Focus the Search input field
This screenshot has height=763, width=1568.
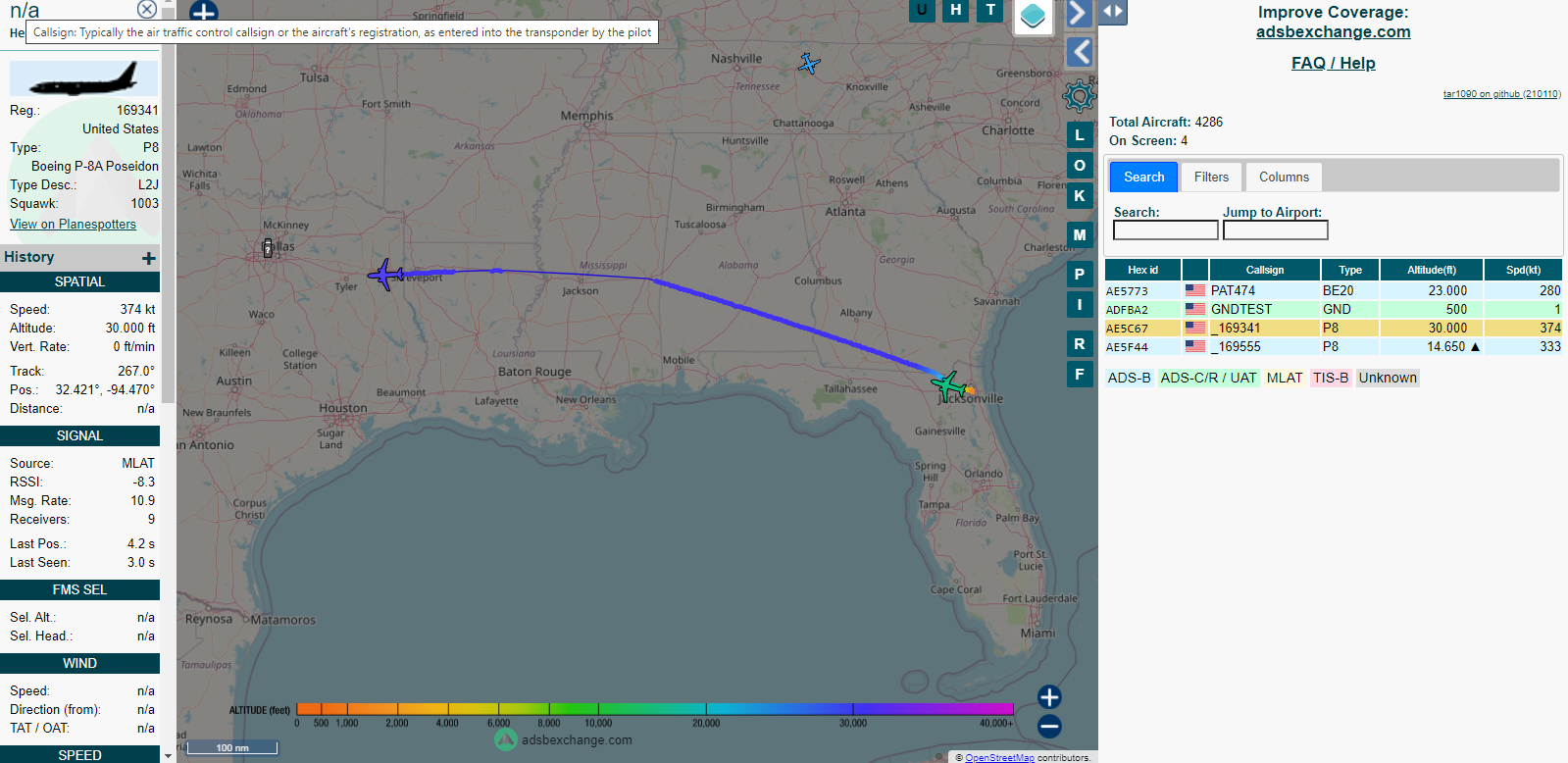[x=1166, y=229]
